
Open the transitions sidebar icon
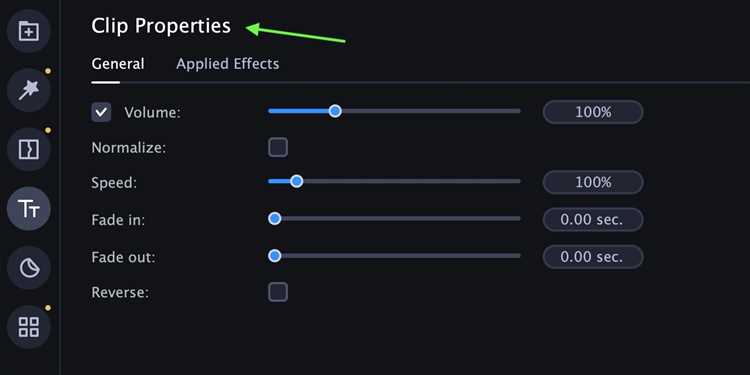[29, 149]
